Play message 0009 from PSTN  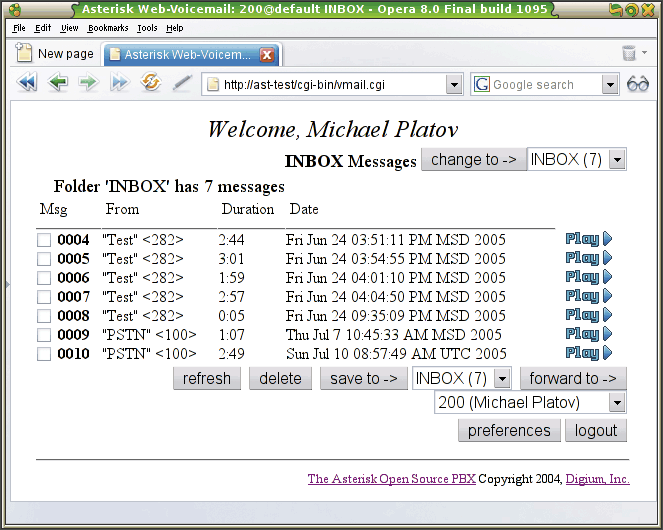(x=588, y=334)
